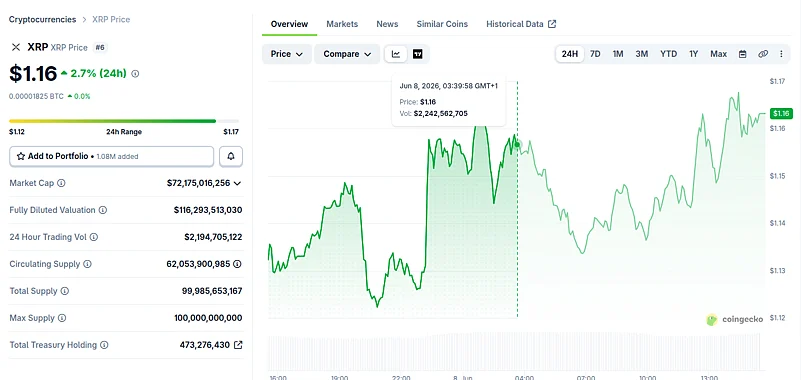Switch to the Overview tab
The width and height of the screenshot is (801, 380).
point(289,24)
